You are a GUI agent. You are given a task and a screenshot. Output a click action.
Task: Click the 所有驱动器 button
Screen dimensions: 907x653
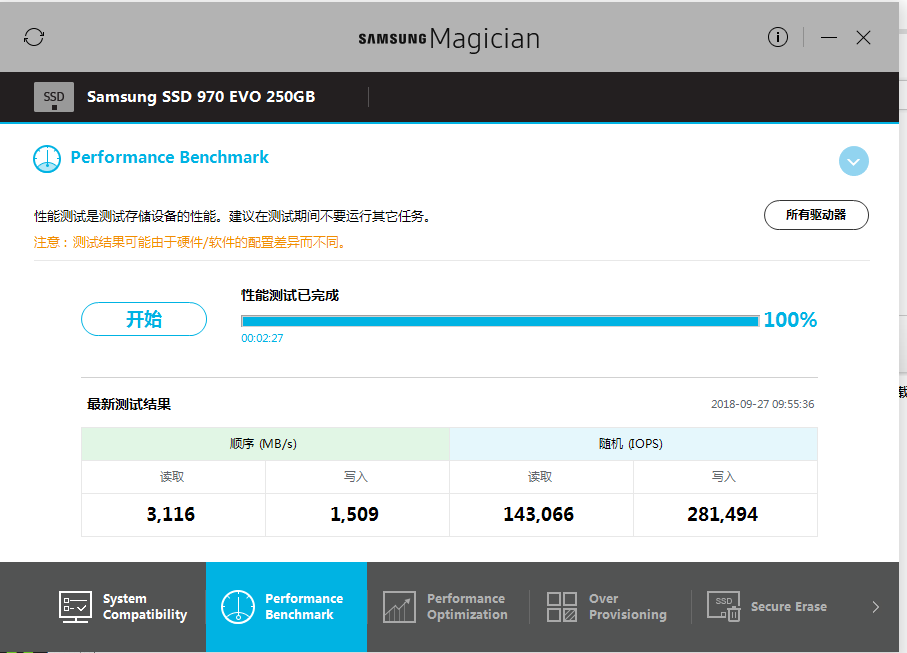coord(816,215)
